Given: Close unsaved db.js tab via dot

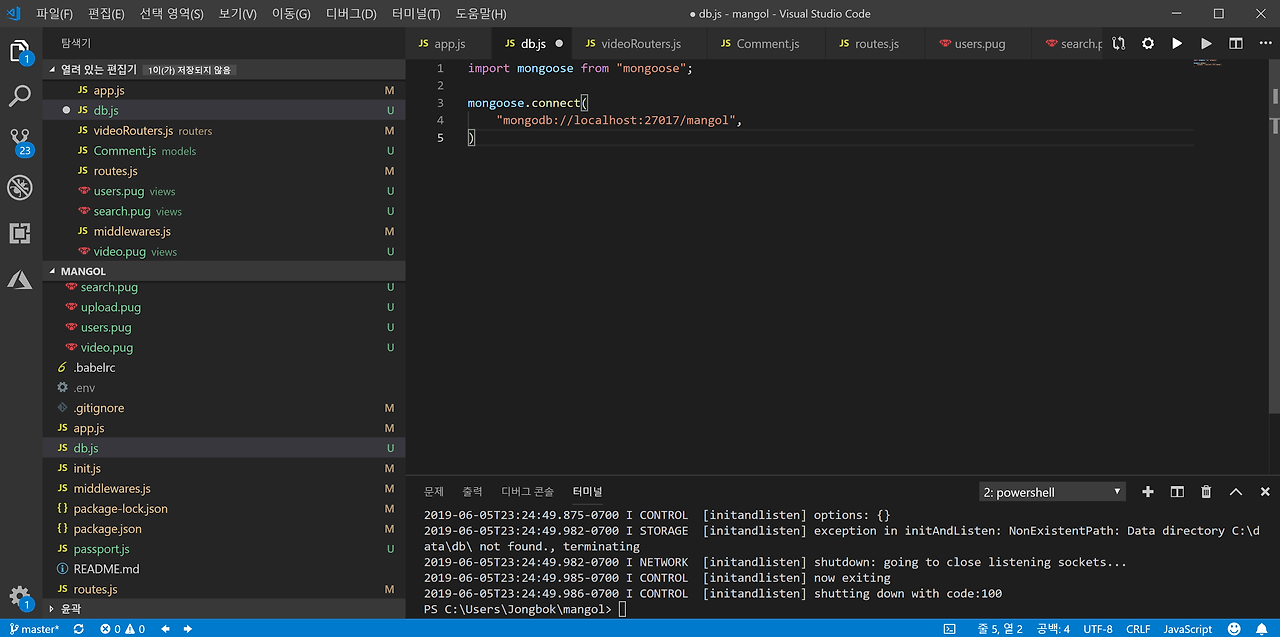Looking at the screenshot, I should pos(559,44).
